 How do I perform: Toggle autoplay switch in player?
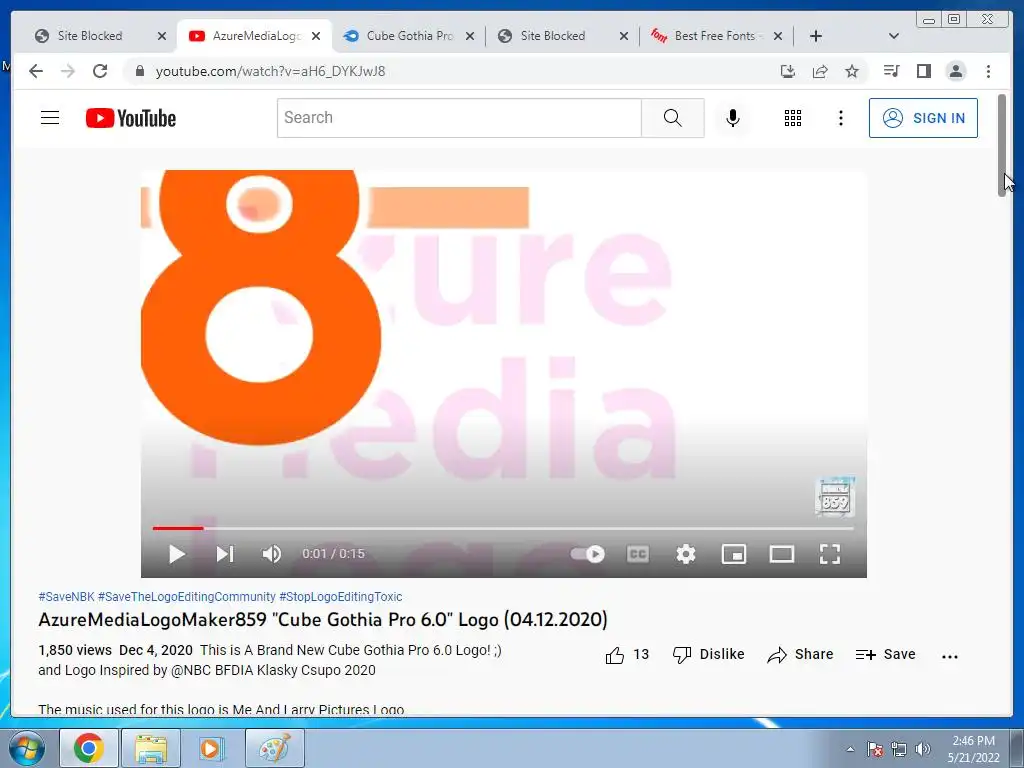coord(588,554)
